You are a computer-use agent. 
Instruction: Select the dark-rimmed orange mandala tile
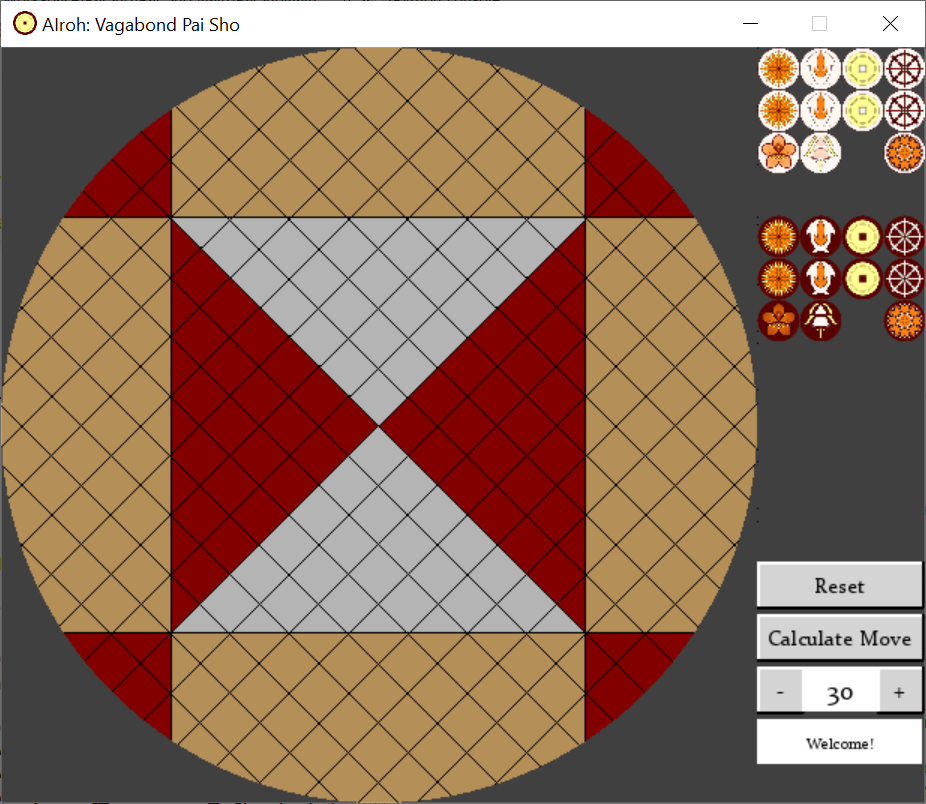pos(904,321)
